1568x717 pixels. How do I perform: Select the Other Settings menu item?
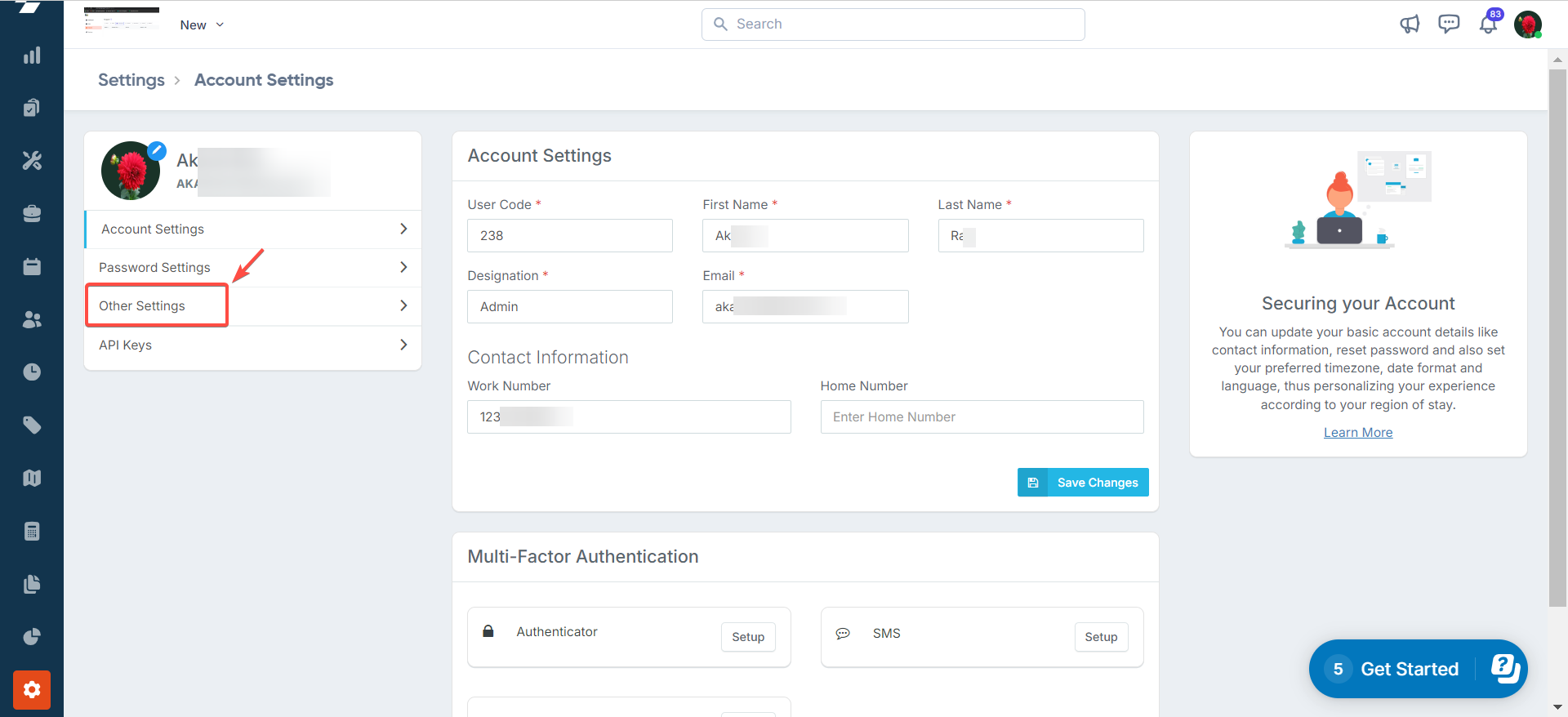point(142,305)
